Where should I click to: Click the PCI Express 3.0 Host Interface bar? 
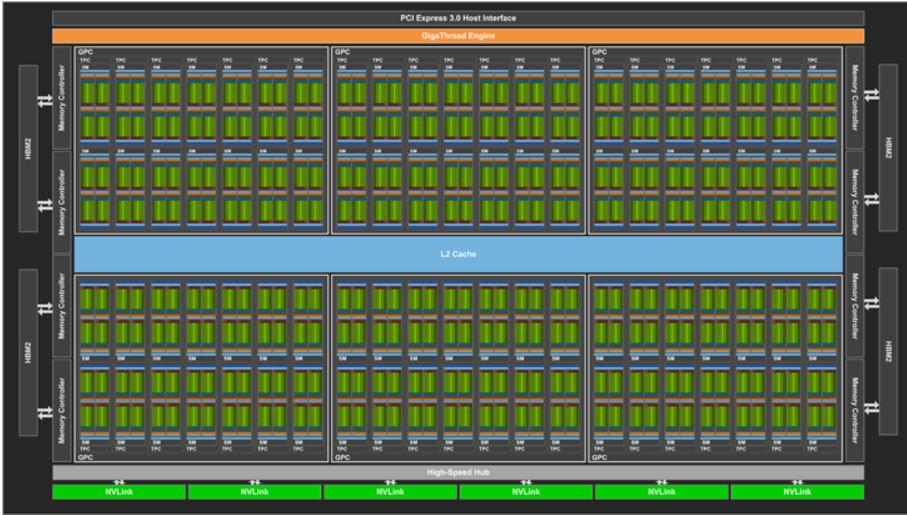coord(458,18)
